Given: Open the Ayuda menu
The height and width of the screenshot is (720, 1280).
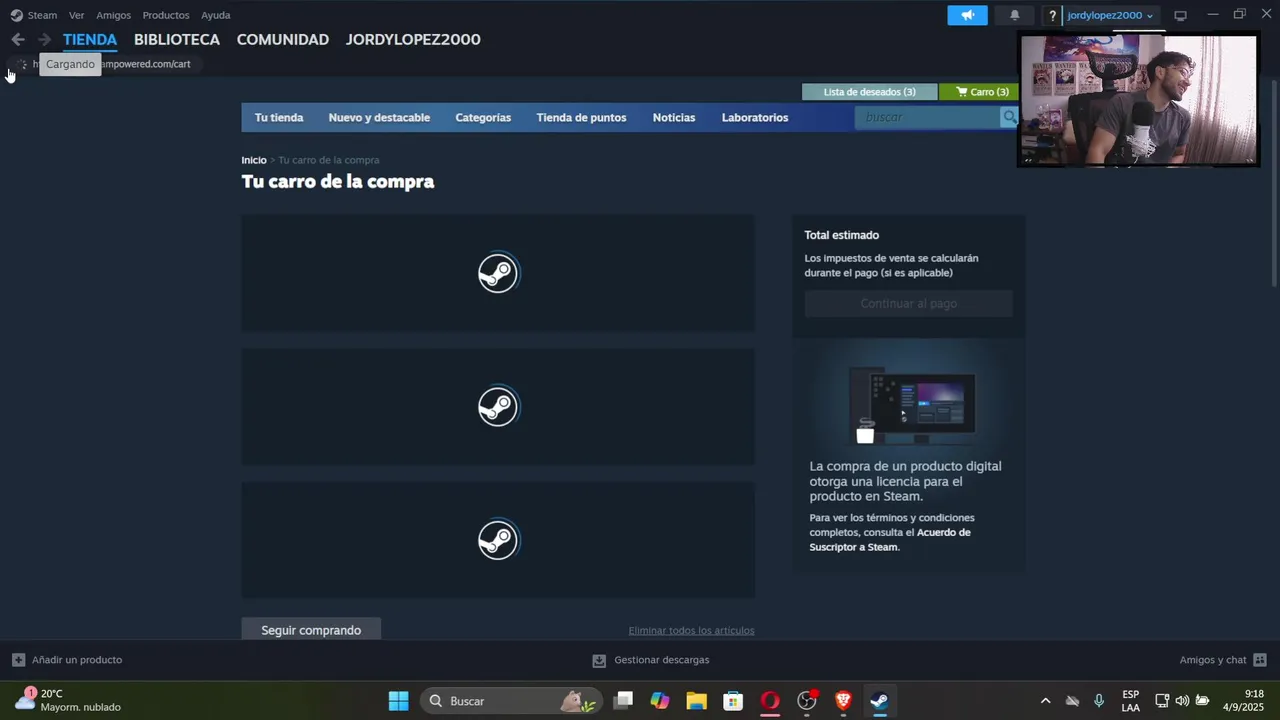Looking at the screenshot, I should 215,15.
